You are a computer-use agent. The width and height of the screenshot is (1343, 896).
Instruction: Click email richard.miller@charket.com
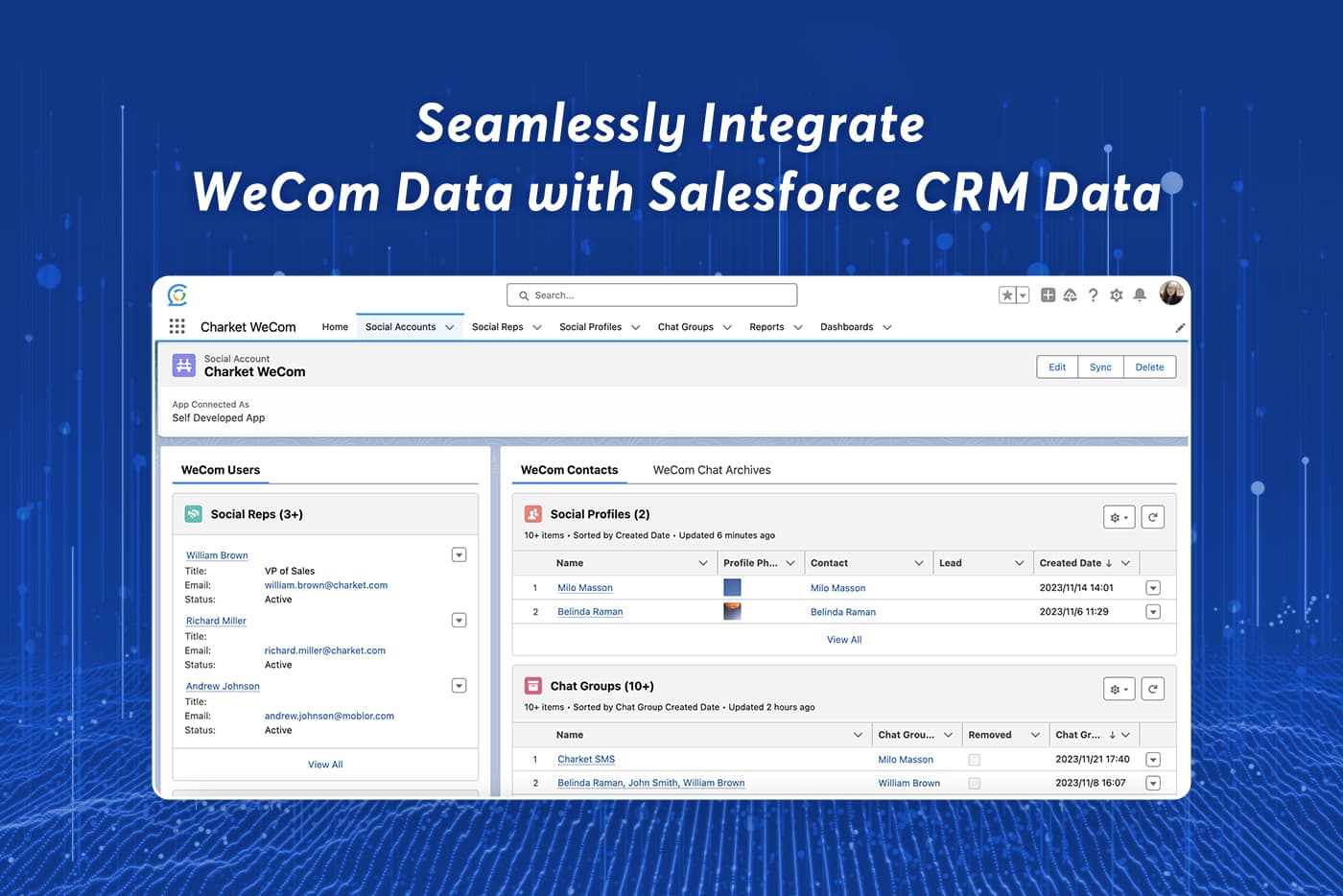coord(325,650)
